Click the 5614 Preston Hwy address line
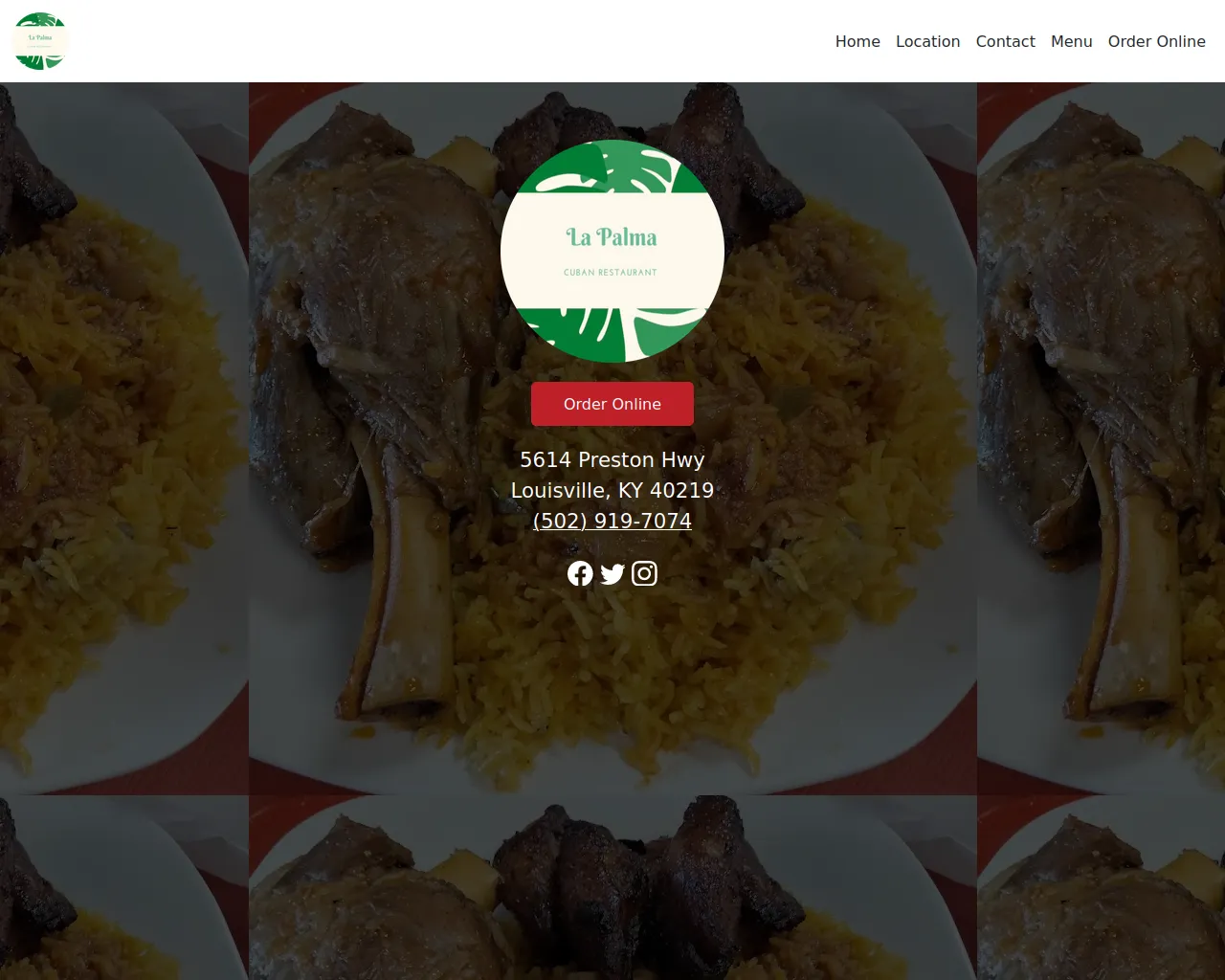The image size is (1225, 980). pos(612,459)
